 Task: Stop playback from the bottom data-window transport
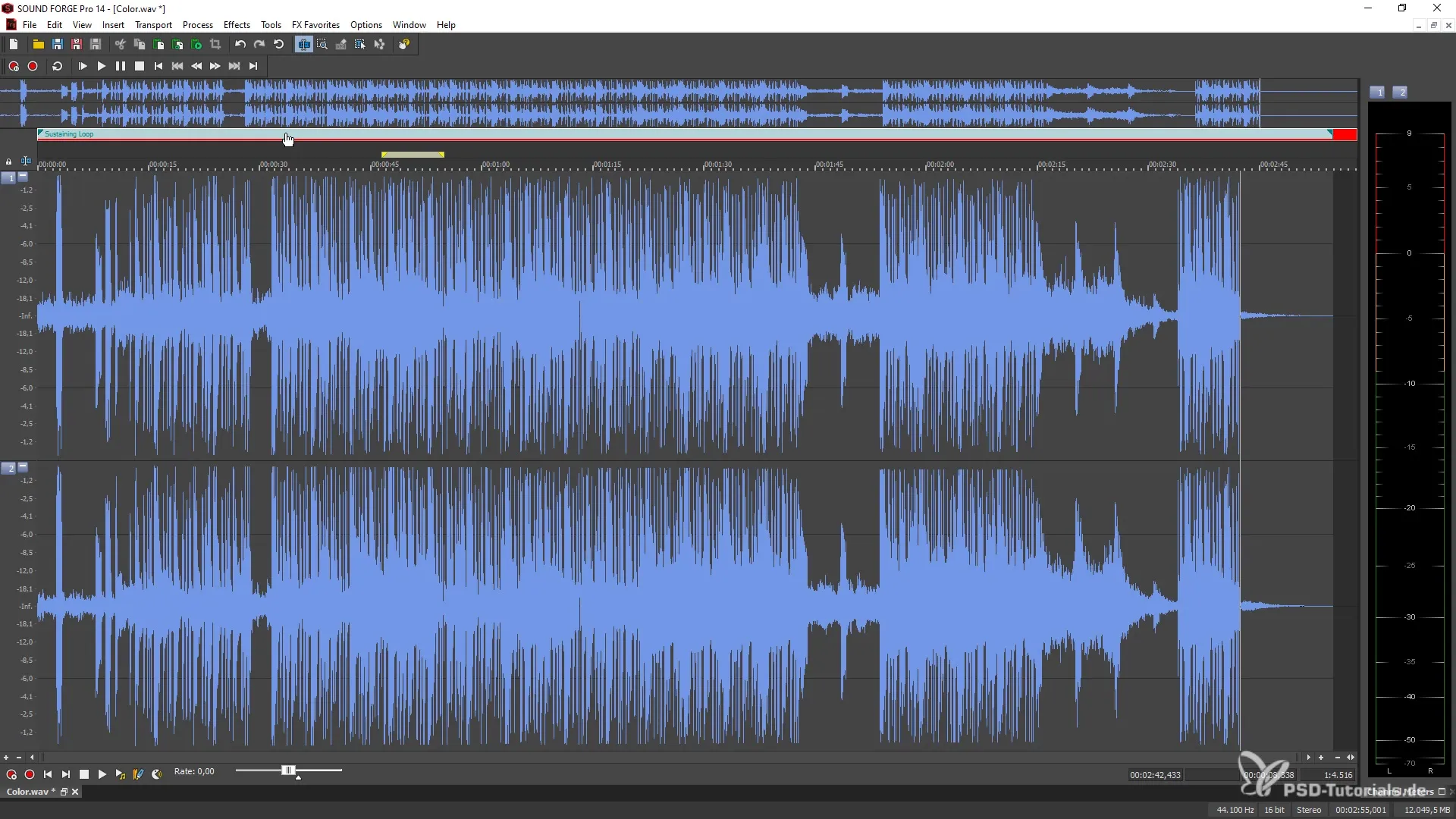click(84, 774)
